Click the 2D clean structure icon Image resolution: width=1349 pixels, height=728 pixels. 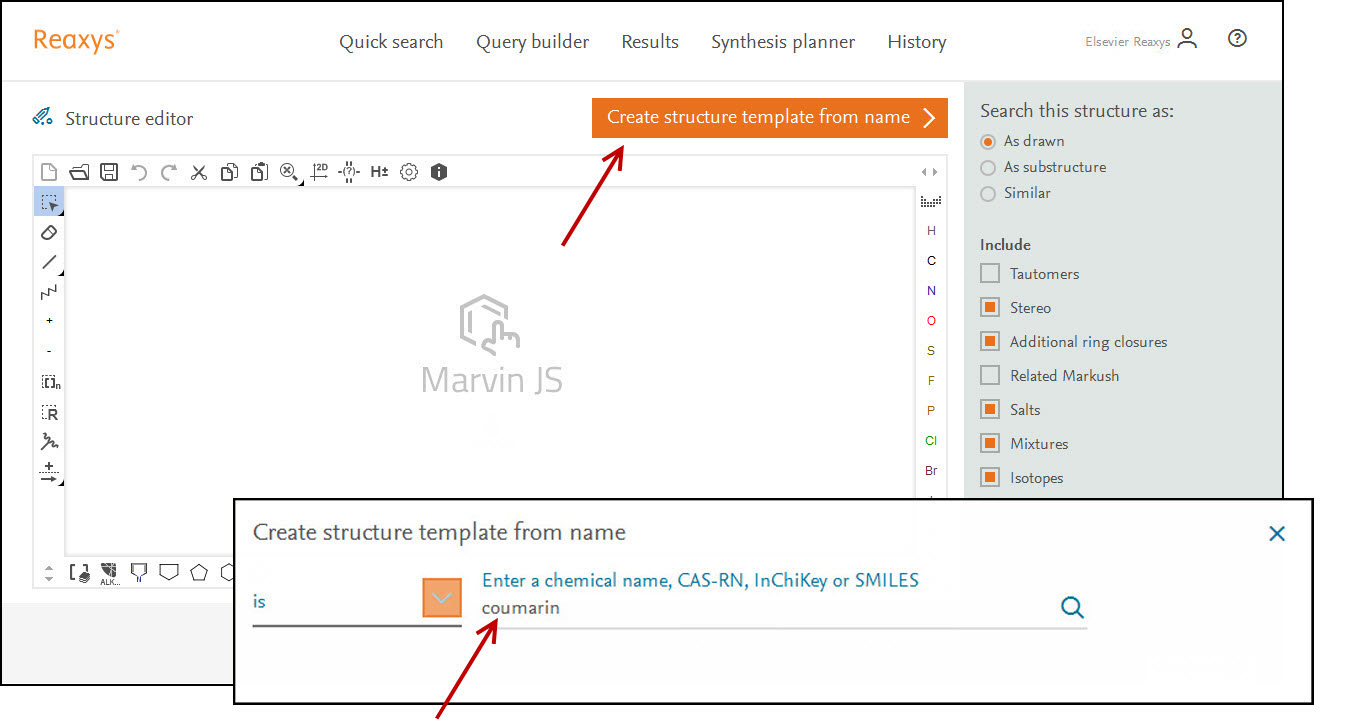(x=319, y=172)
